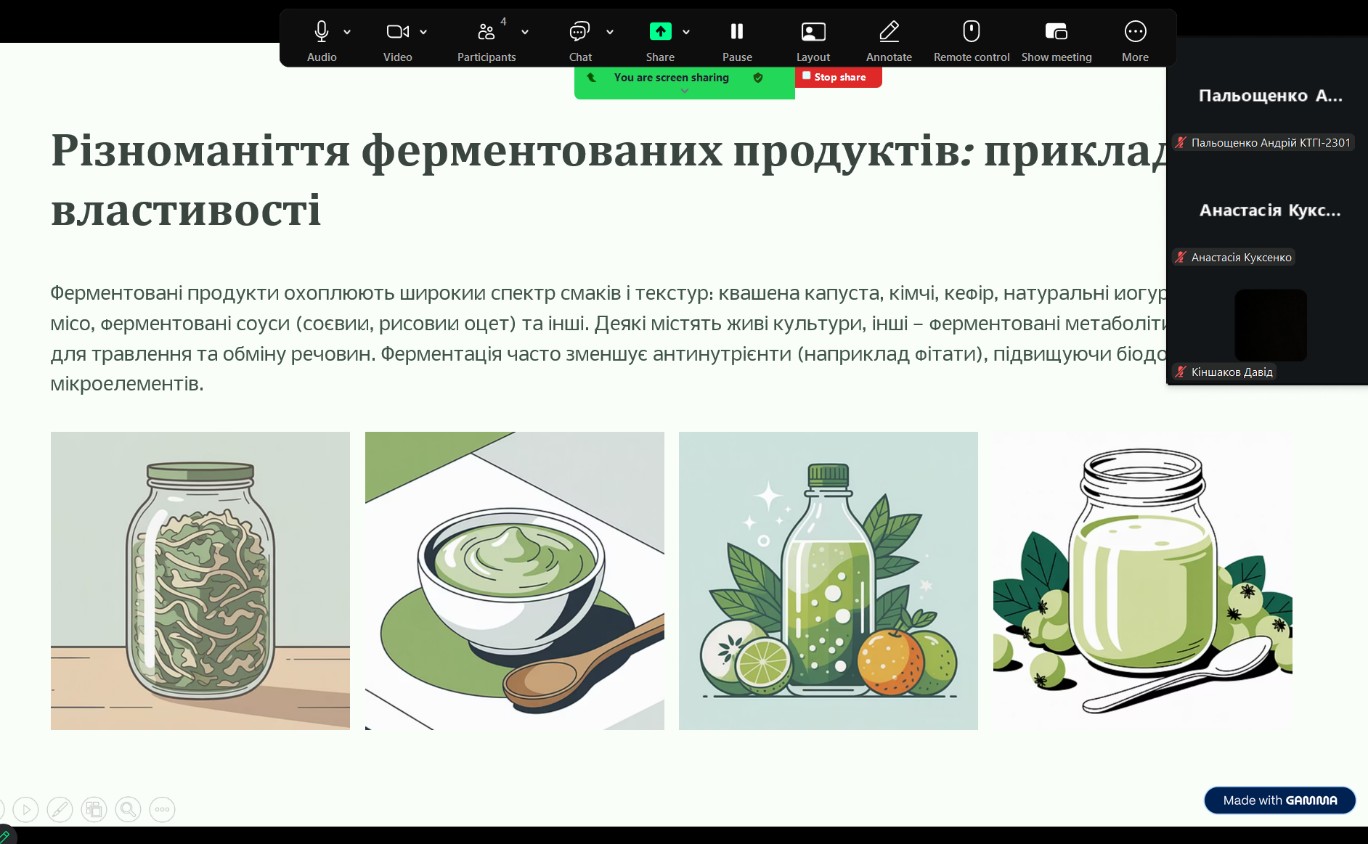Viewport: 1368px width, 844px height.
Task: Toggle the microphone Audio button
Action: click(321, 32)
